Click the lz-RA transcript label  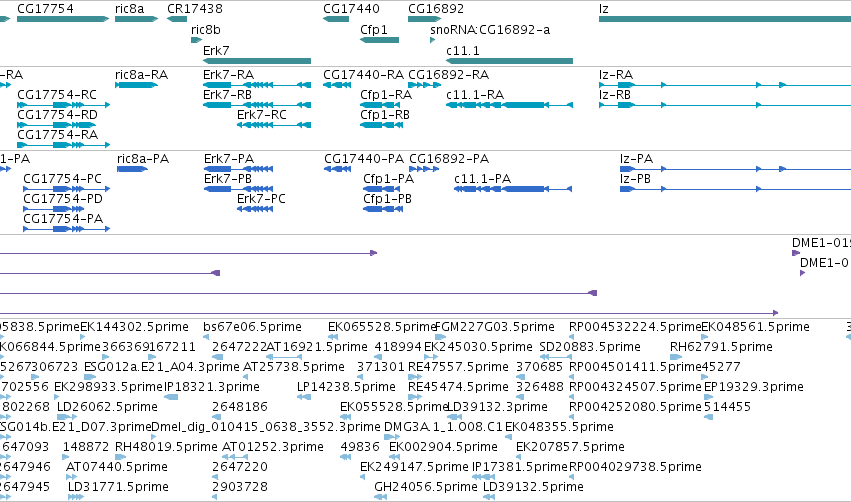pyautogui.click(x=616, y=74)
